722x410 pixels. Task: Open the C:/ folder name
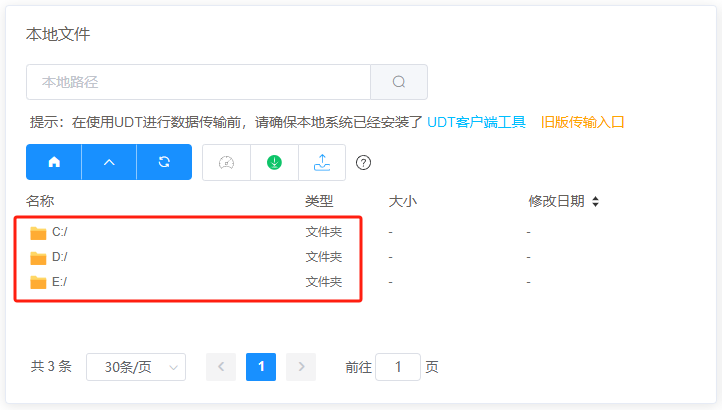(60, 232)
